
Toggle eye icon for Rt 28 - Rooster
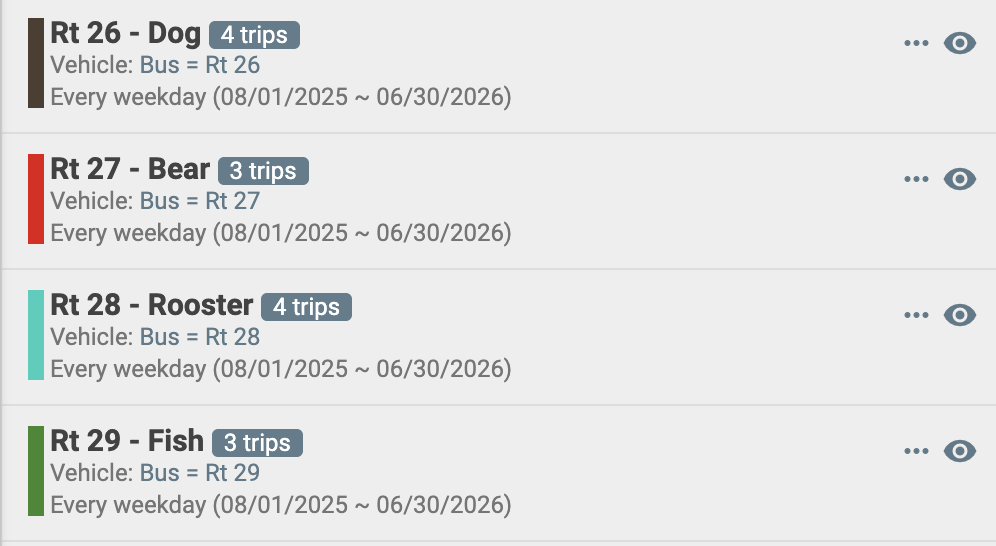960,315
